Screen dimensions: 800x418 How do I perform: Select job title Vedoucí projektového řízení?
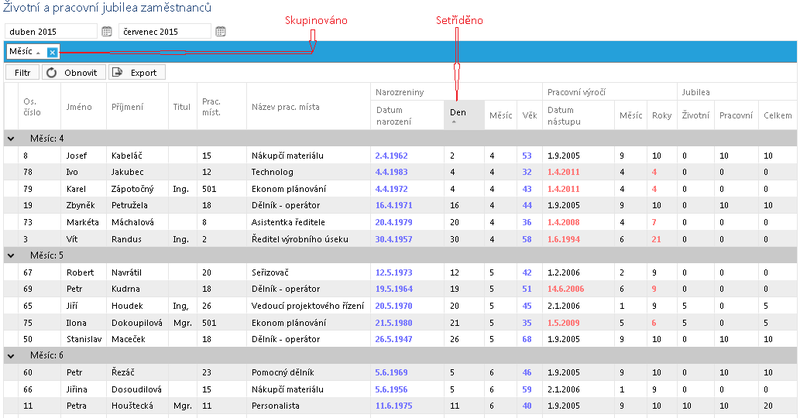click(x=307, y=306)
